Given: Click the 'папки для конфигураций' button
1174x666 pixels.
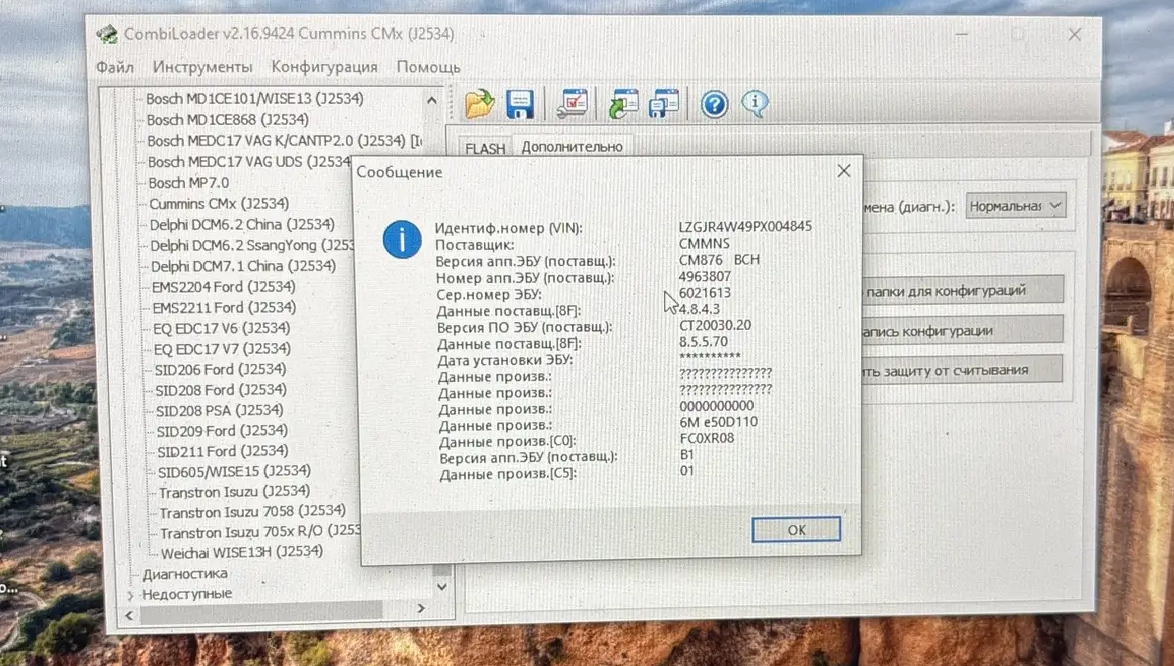Looking at the screenshot, I should tap(963, 290).
